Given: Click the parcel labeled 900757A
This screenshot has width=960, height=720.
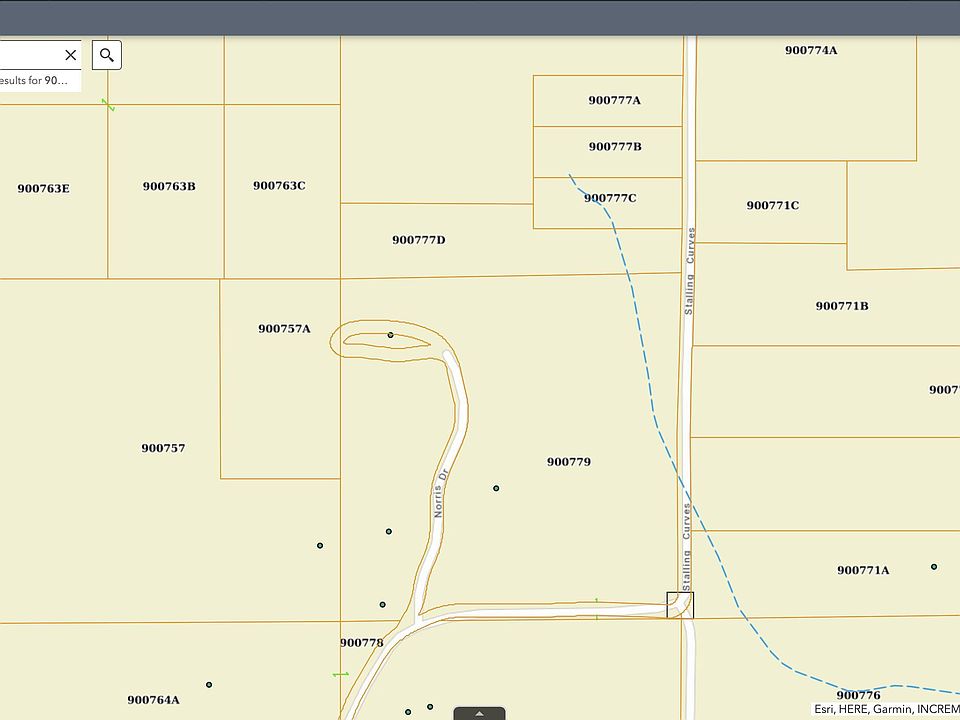Looking at the screenshot, I should point(284,329).
